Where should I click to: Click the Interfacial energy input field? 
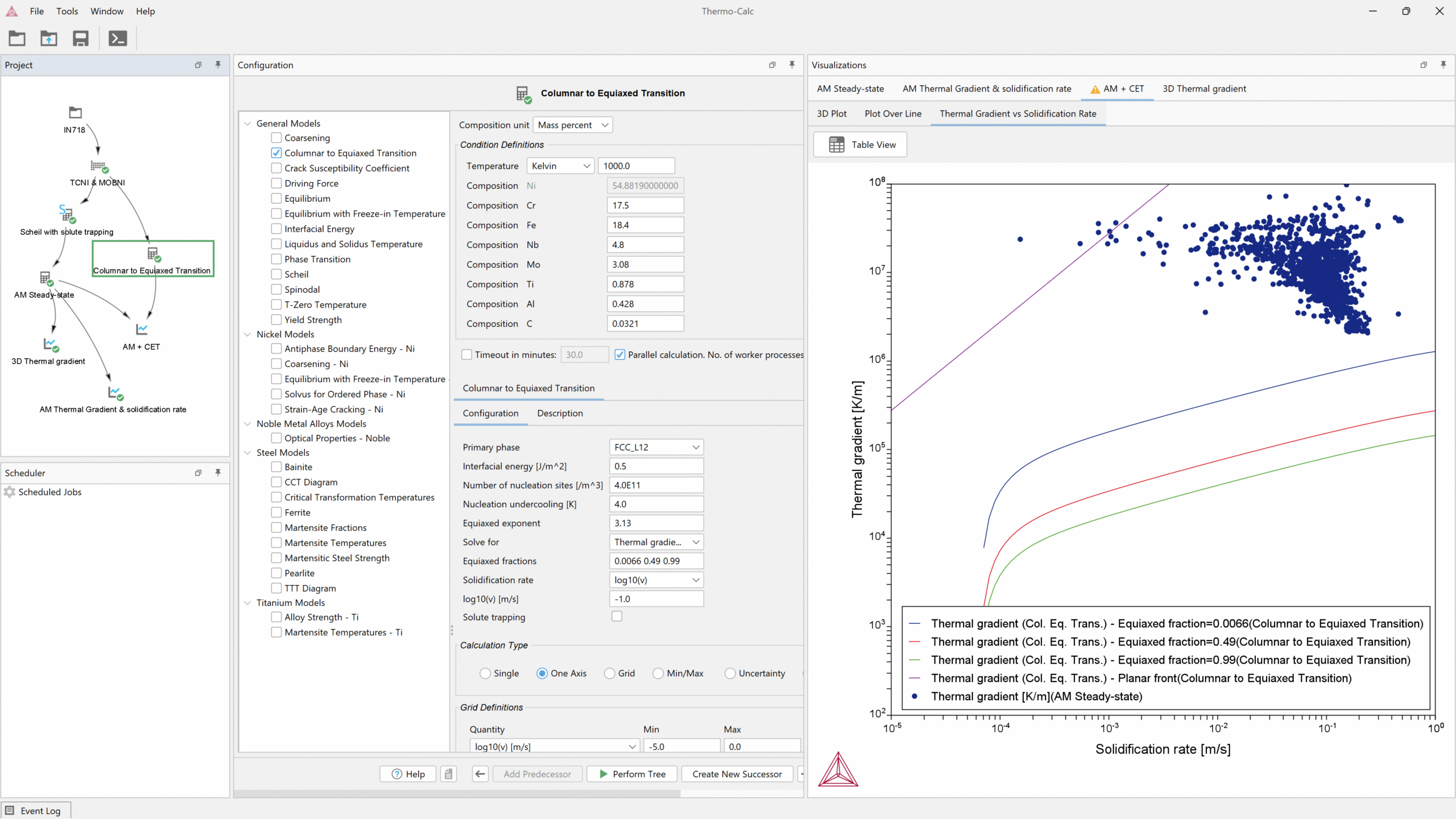click(656, 466)
